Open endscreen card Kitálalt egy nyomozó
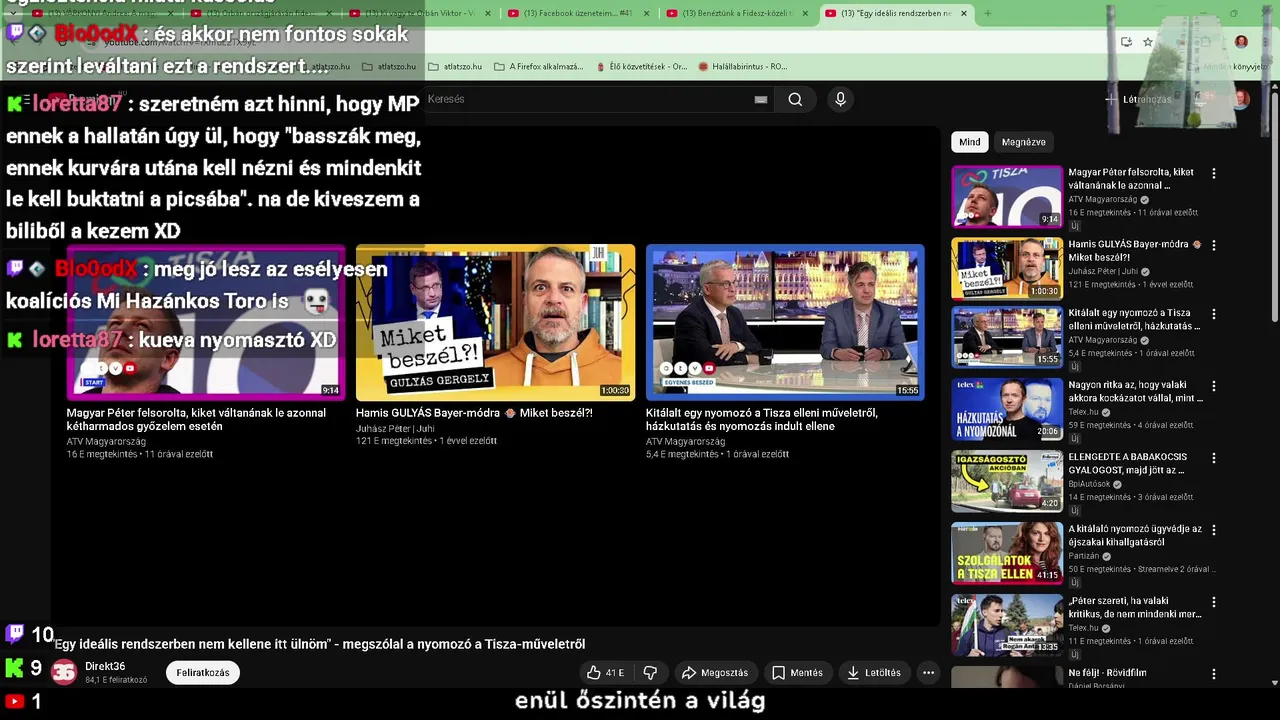The image size is (1280, 720). [785, 322]
